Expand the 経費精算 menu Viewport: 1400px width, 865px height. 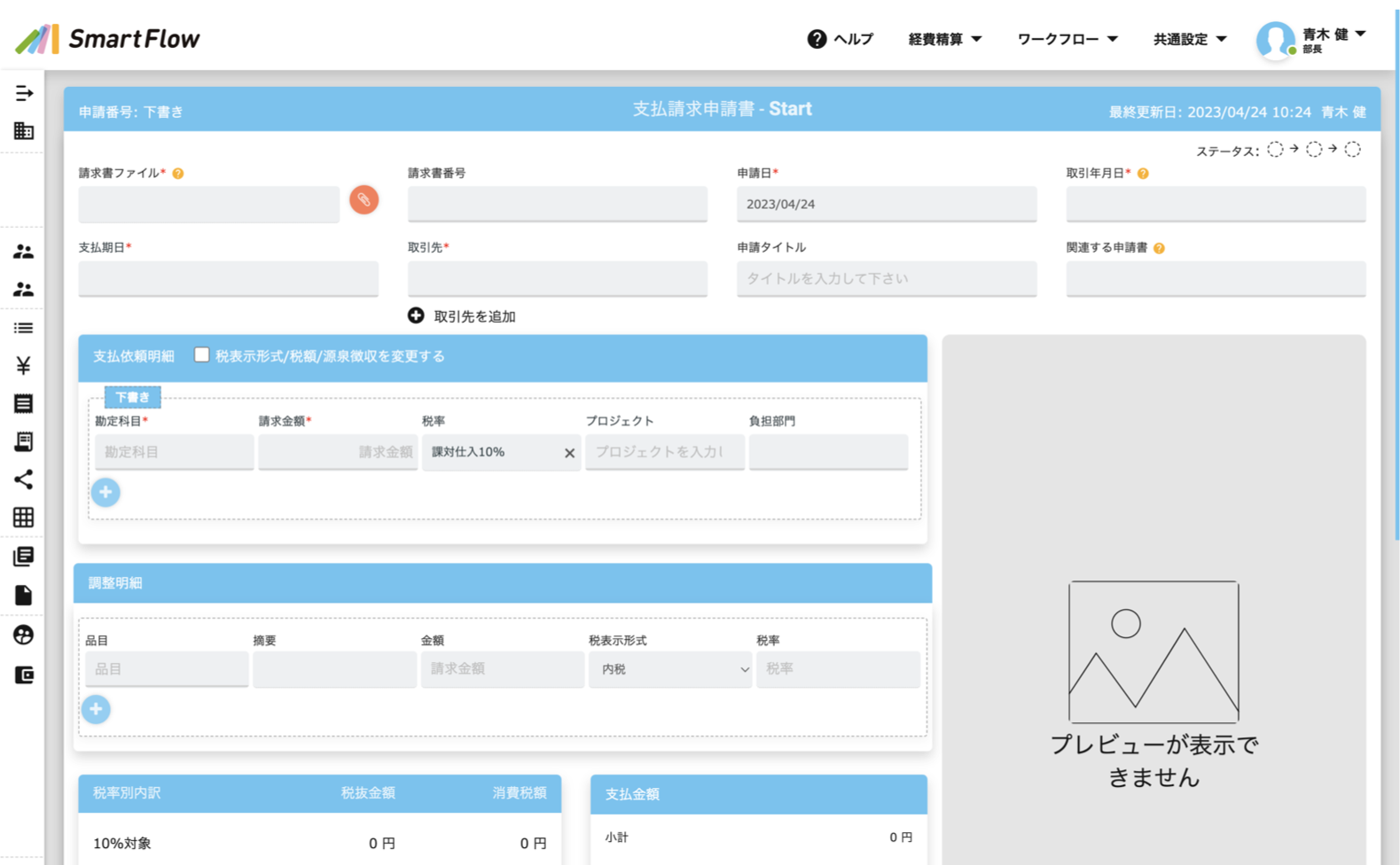coord(944,39)
